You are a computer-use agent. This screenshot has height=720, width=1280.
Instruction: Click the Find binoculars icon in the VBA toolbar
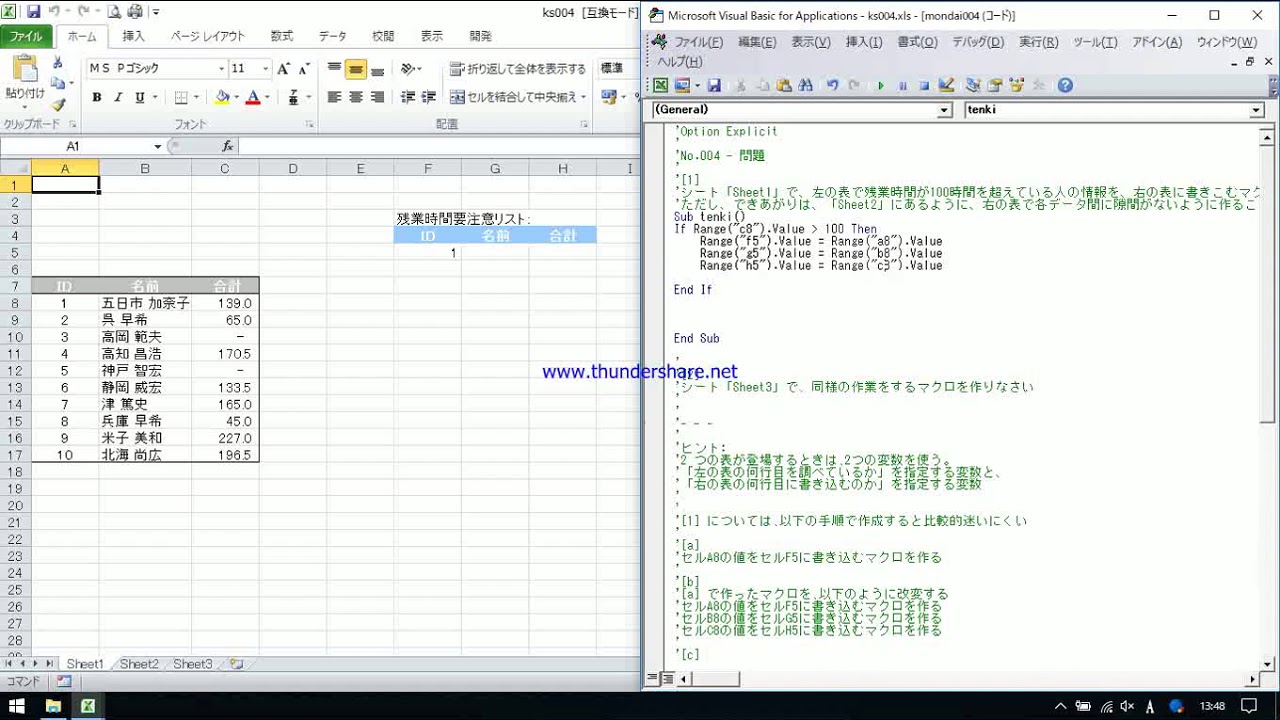[805, 86]
